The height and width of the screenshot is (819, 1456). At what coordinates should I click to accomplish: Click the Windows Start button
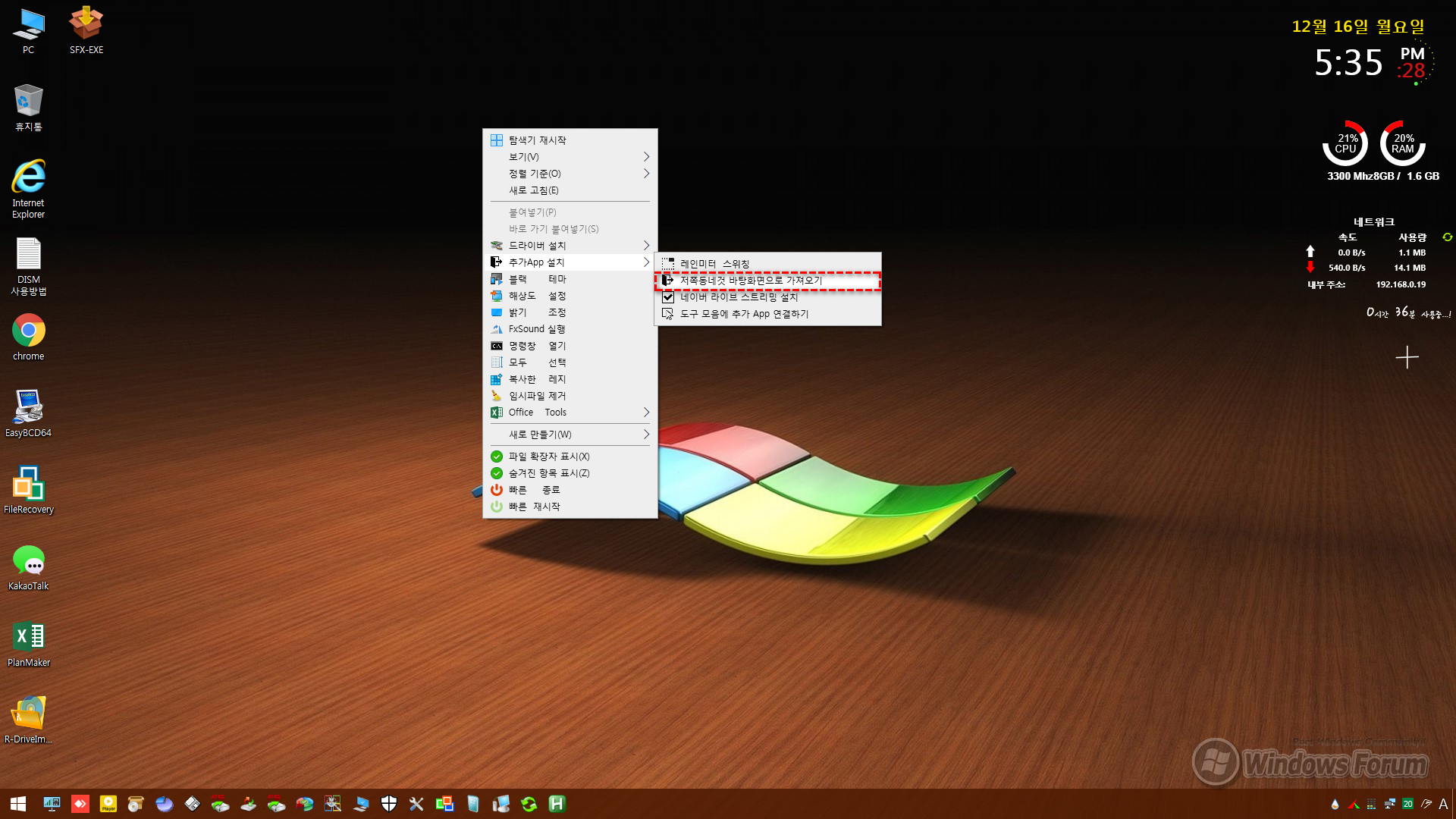click(x=18, y=804)
